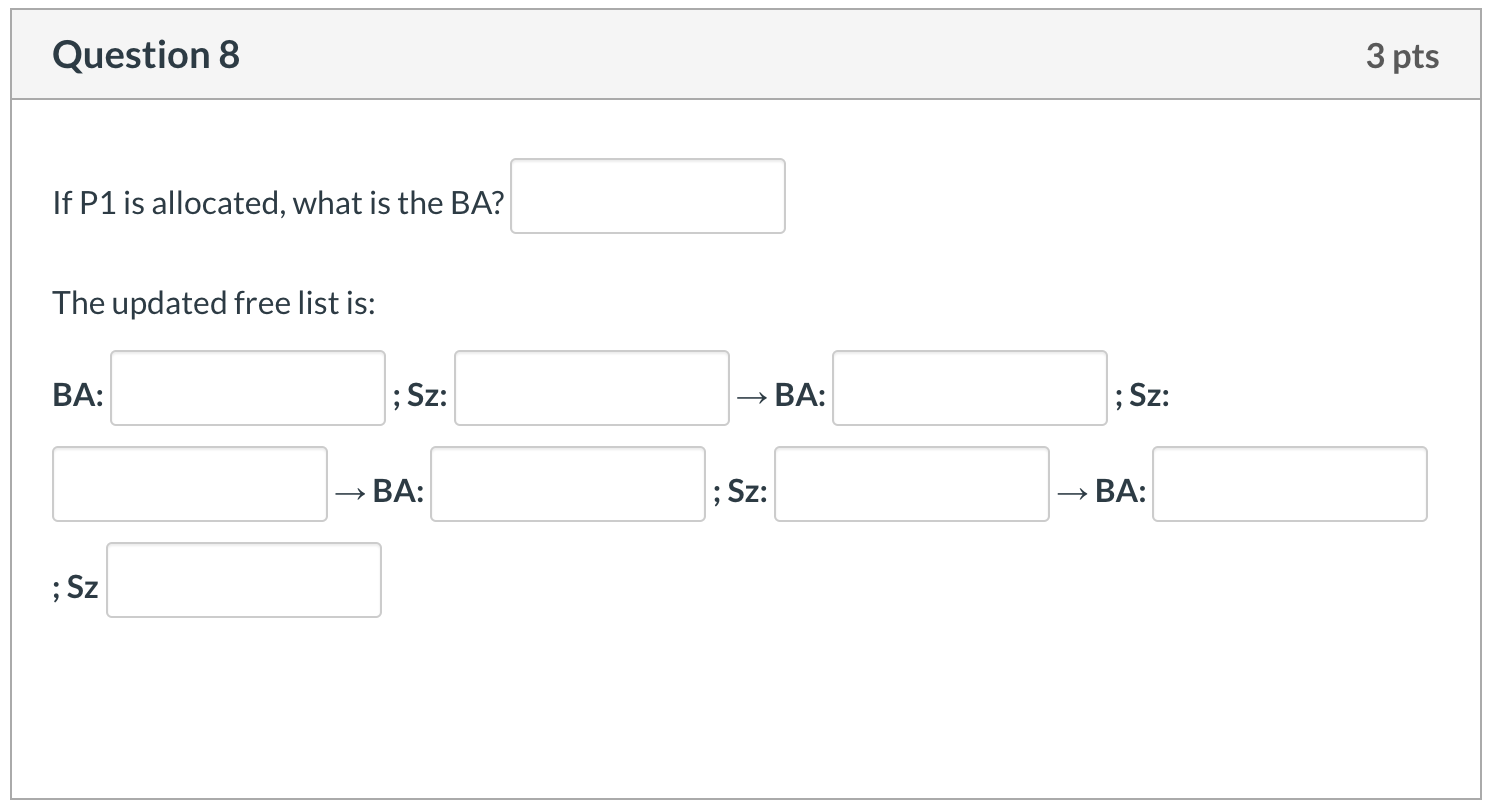Click 'The updated free list is:' text
1490x810 pixels.
pyautogui.click(x=214, y=302)
